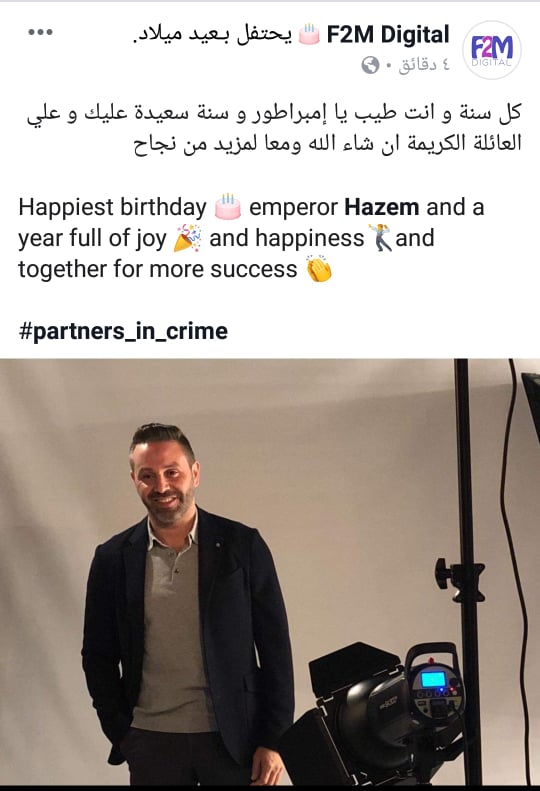Image resolution: width=540 pixels, height=791 pixels.
Task: Open the #partners_in_crime hashtag
Action: click(x=123, y=331)
